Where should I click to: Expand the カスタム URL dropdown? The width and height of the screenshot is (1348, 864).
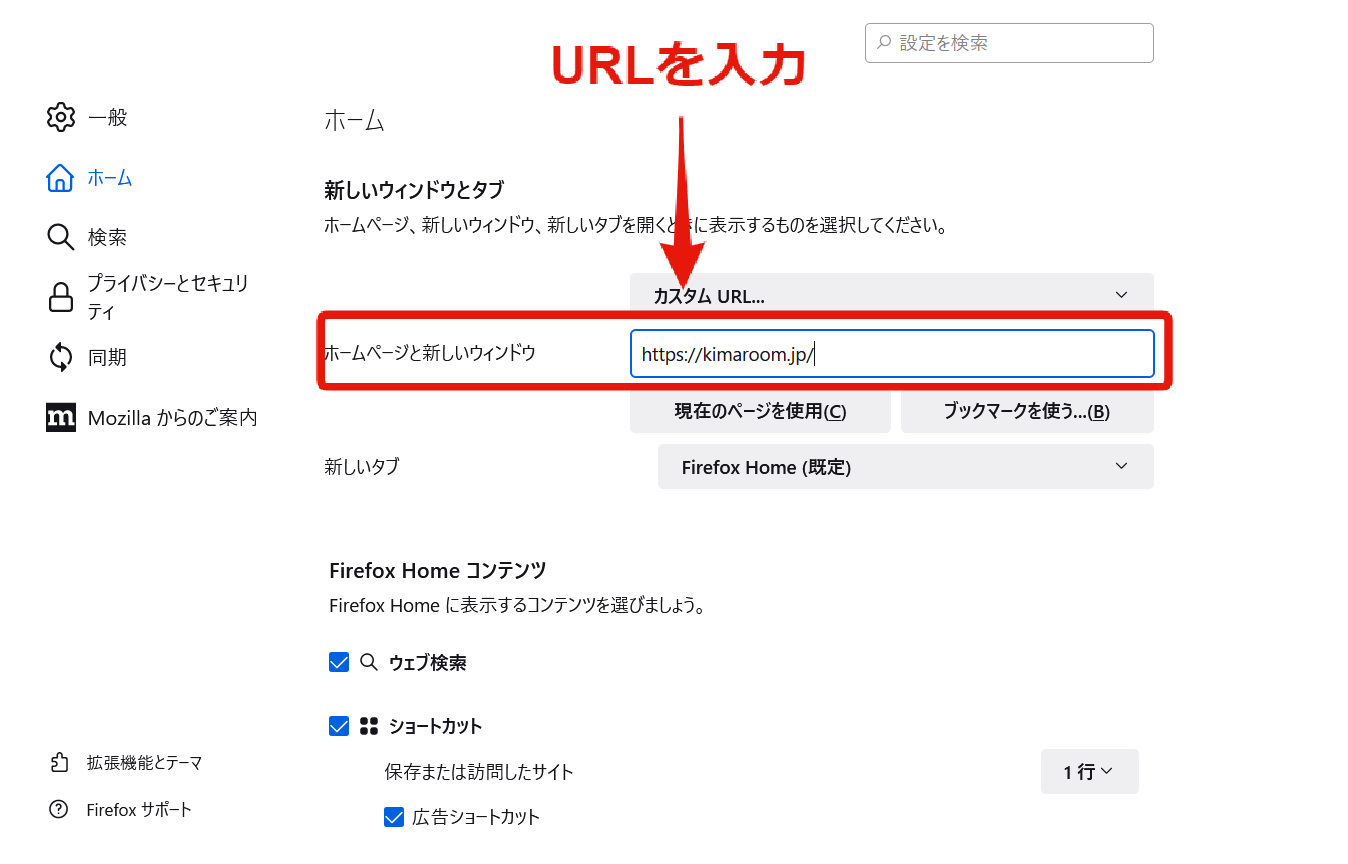click(x=892, y=296)
